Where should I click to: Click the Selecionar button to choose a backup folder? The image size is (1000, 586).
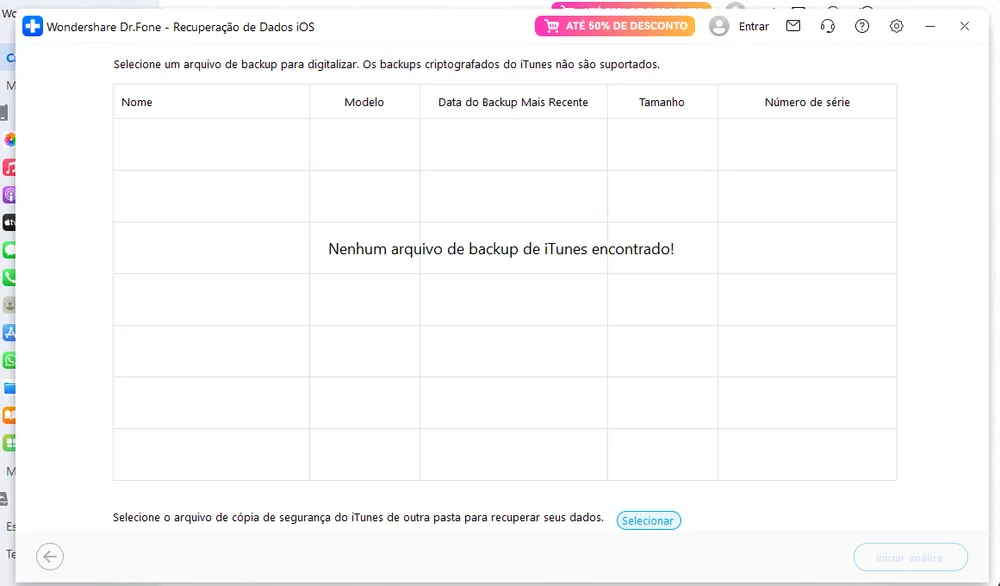(649, 520)
